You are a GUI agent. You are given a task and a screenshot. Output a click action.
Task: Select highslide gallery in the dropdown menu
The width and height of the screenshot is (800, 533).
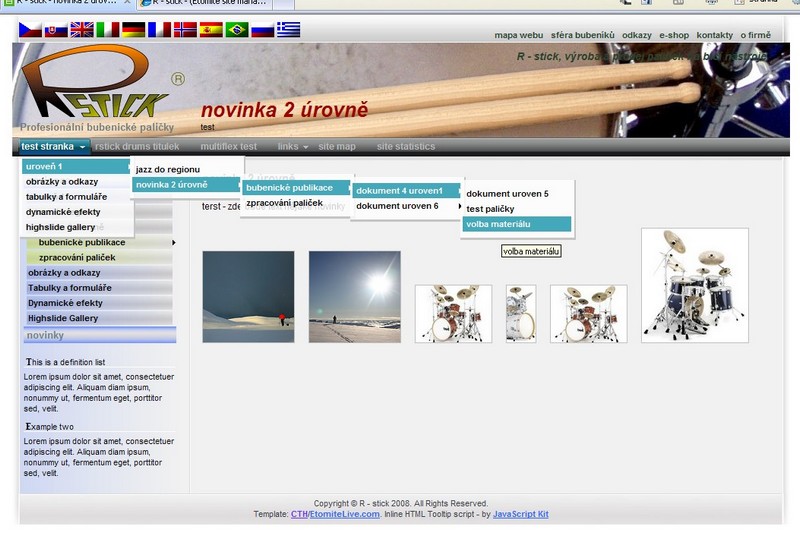pos(77,227)
